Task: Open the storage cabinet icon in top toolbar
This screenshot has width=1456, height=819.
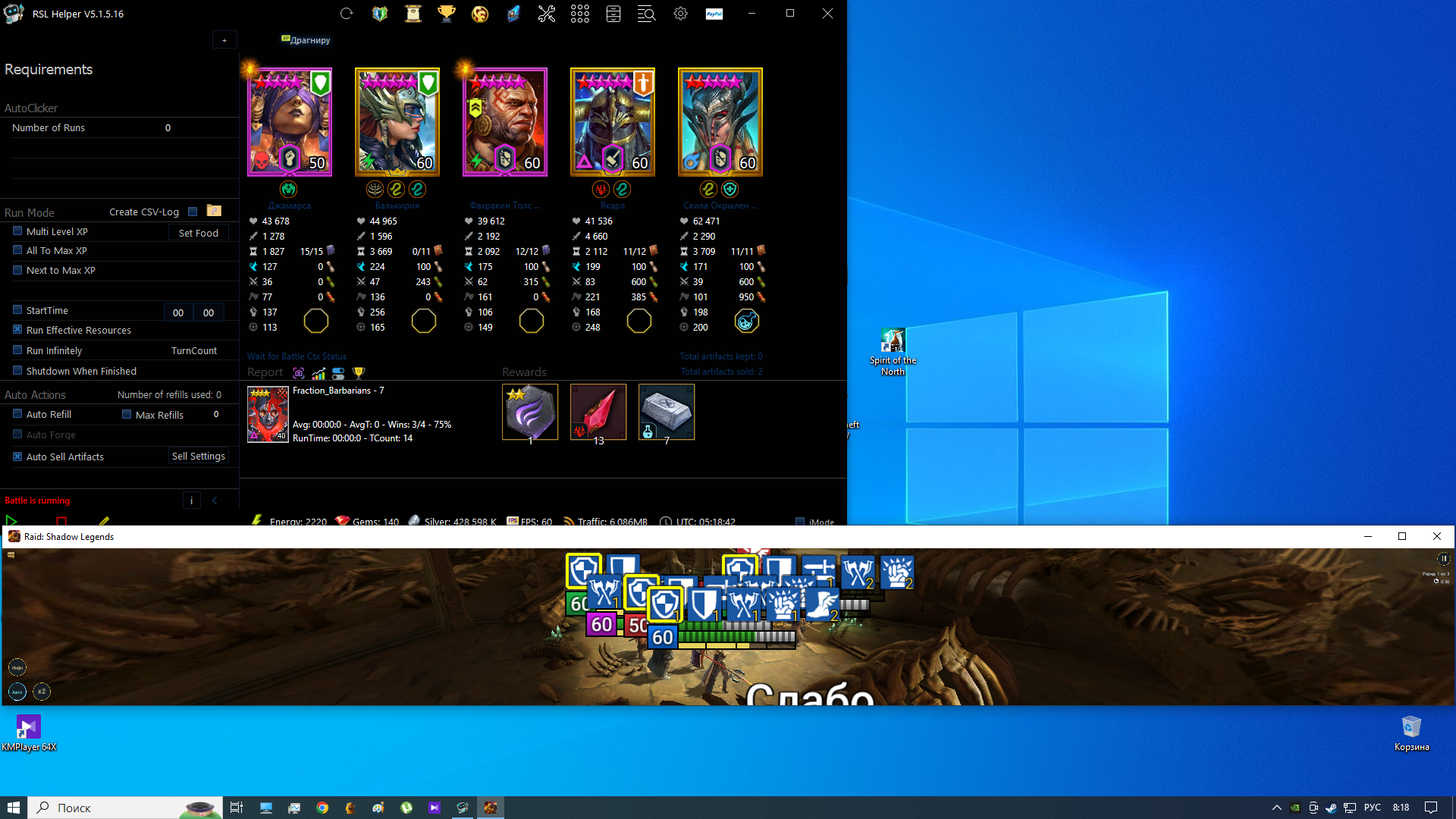Action: (613, 14)
